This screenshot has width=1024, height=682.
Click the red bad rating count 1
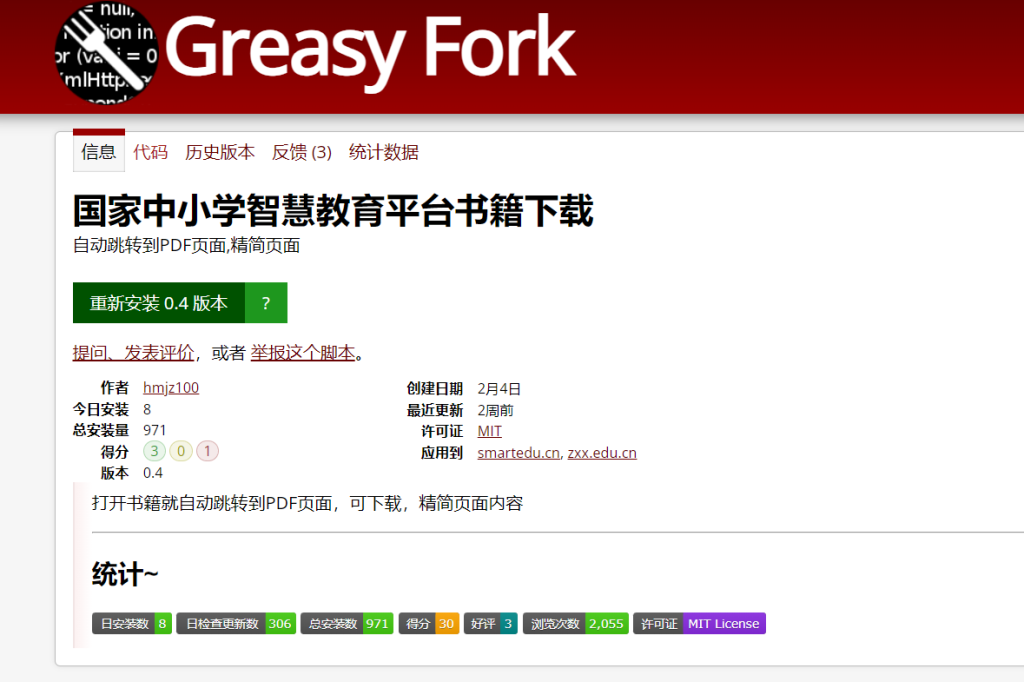point(208,451)
